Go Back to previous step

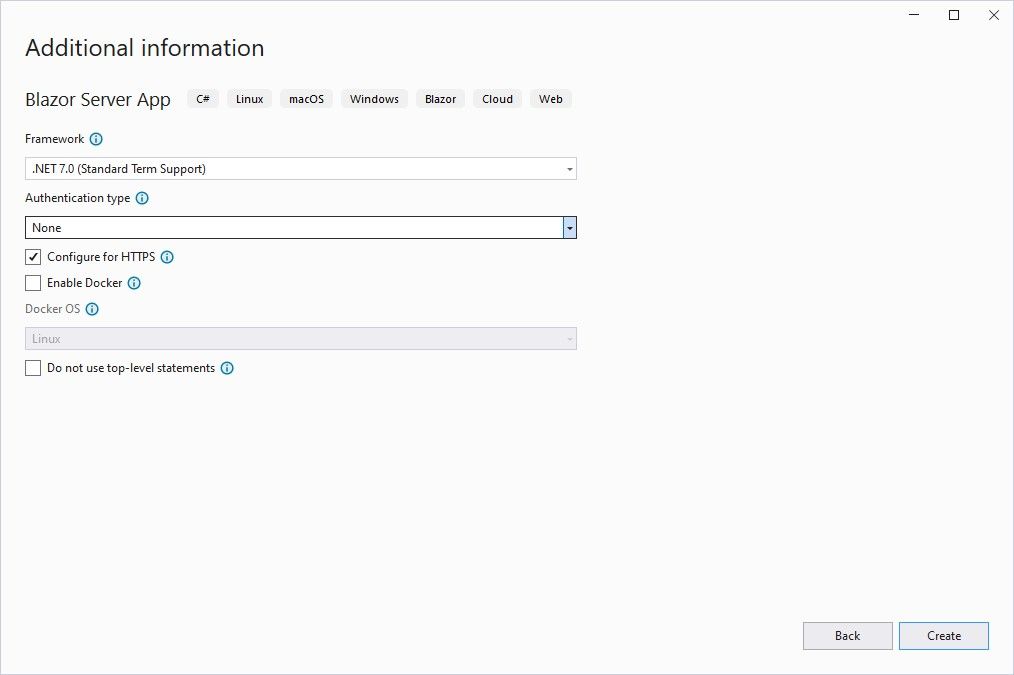coord(847,636)
